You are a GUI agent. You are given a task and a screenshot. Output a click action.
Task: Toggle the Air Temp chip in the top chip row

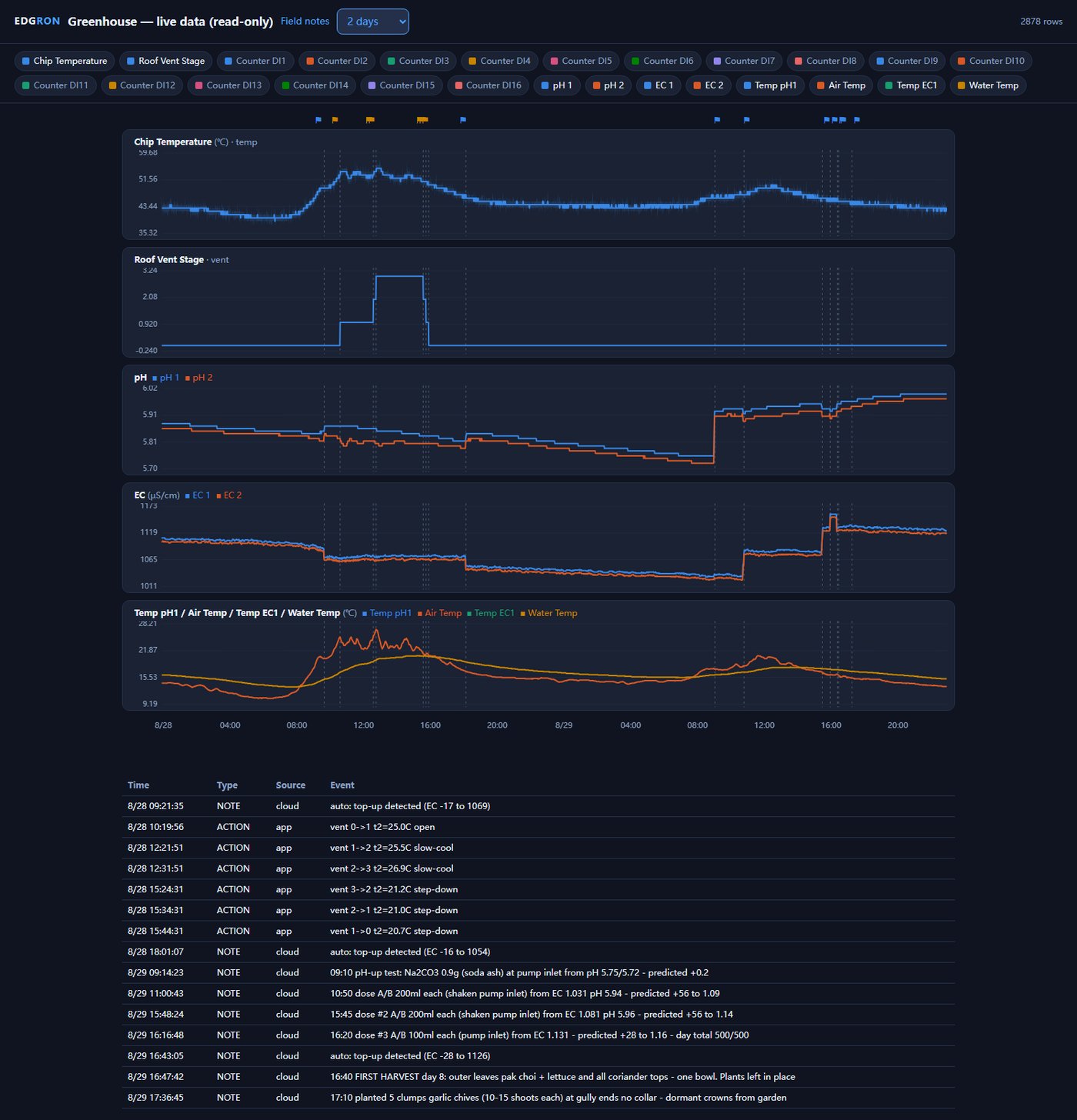(x=841, y=85)
